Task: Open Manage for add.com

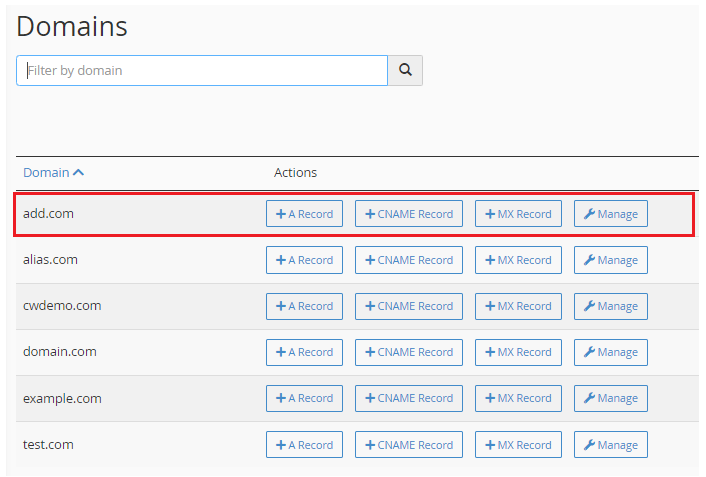Action: tap(610, 214)
